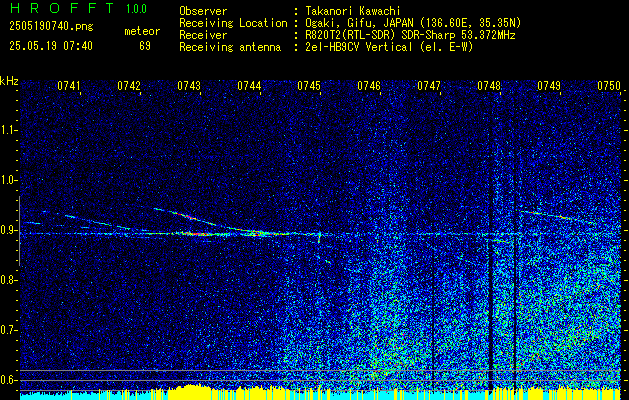
Task: Select the filename 2505190740.png
Action: click(51, 27)
